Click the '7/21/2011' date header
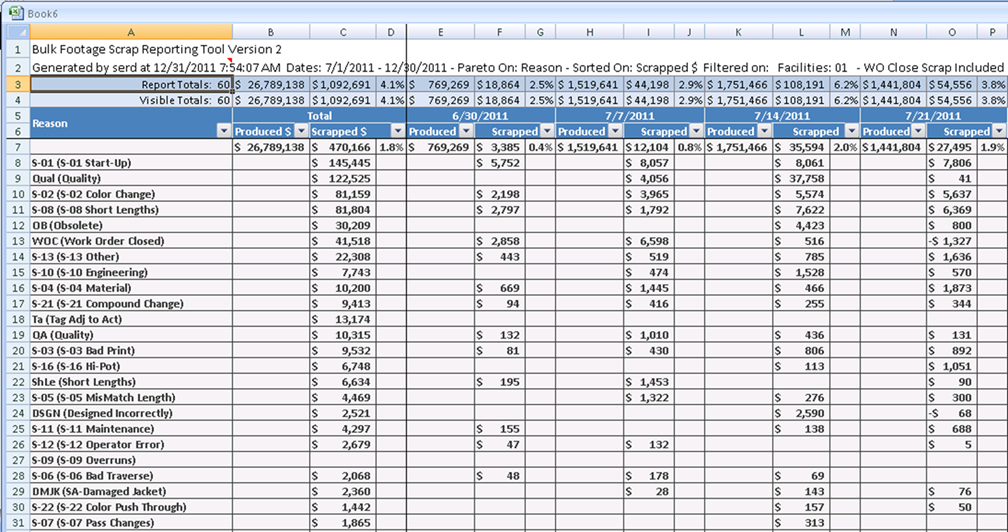 (933, 116)
